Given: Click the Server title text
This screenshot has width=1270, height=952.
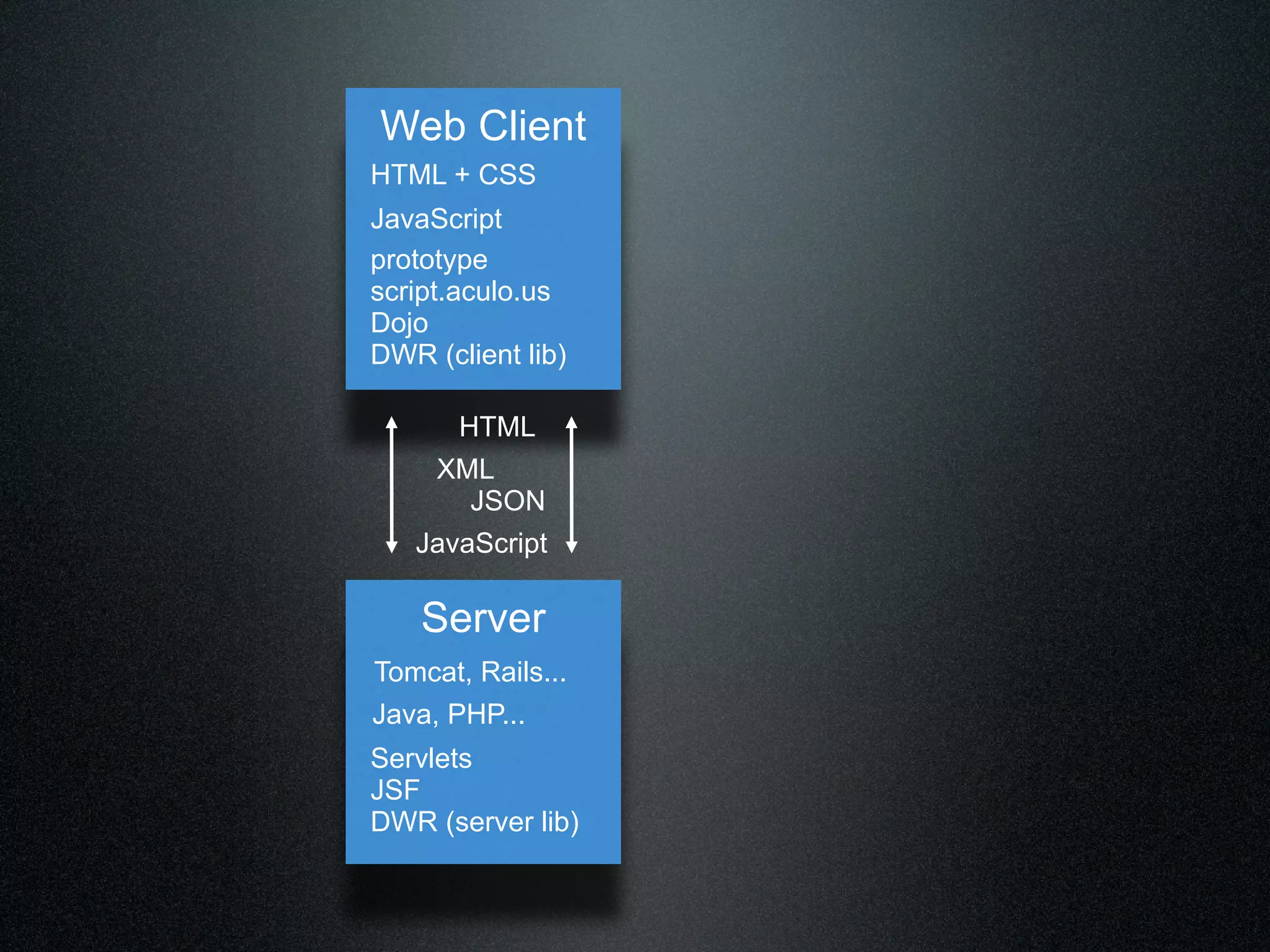Looking at the screenshot, I should tap(483, 618).
